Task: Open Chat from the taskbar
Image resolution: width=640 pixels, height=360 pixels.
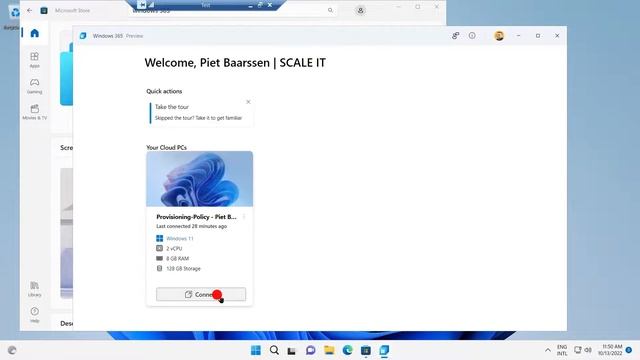Action: (x=311, y=350)
